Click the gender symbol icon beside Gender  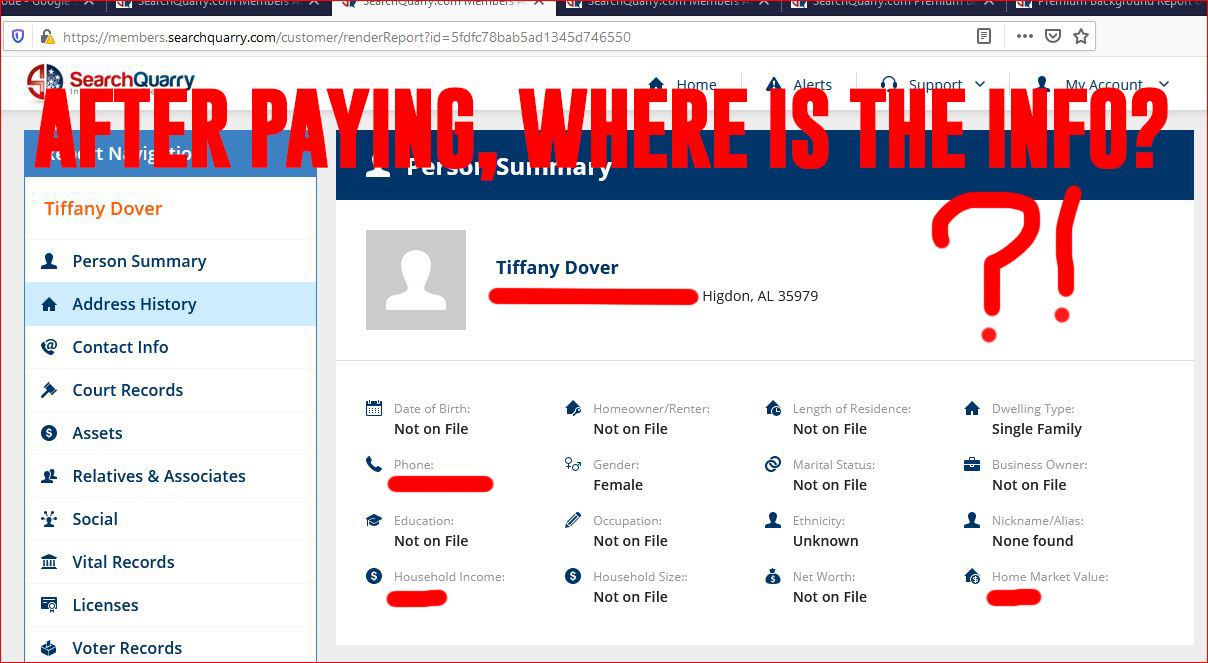click(573, 464)
